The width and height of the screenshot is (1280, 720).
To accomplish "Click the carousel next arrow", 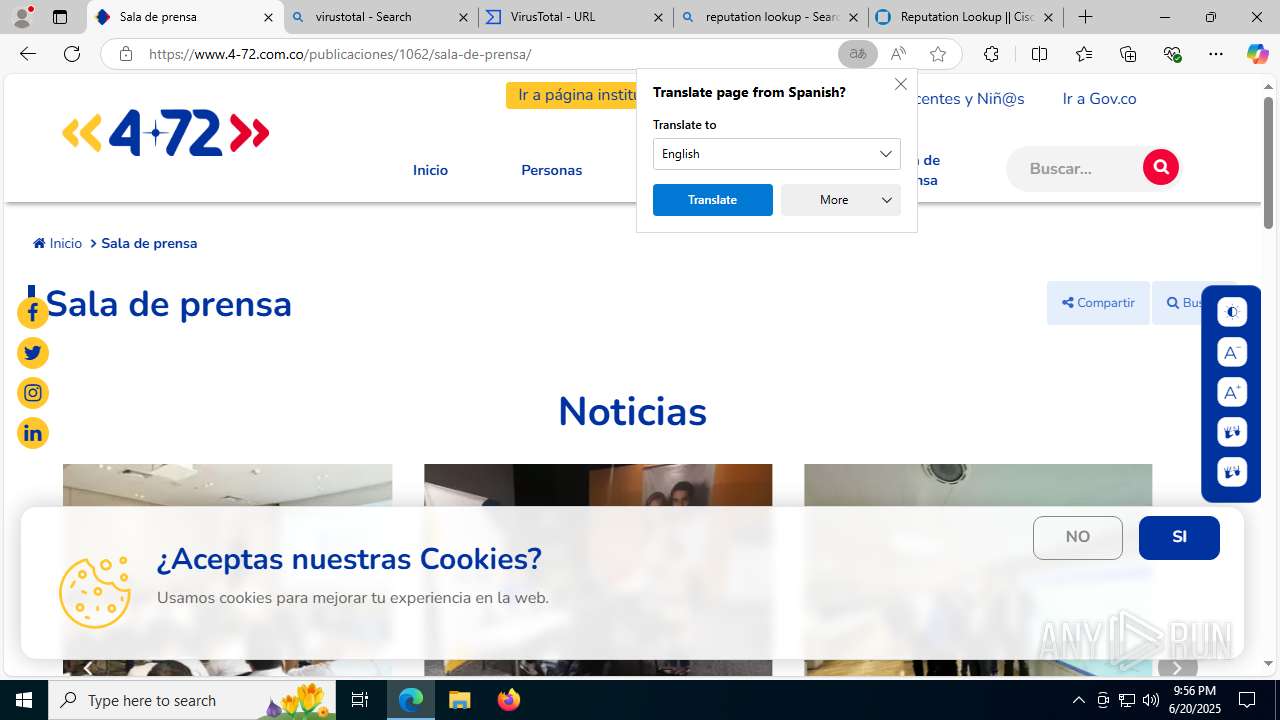I will pyautogui.click(x=1177, y=667).
